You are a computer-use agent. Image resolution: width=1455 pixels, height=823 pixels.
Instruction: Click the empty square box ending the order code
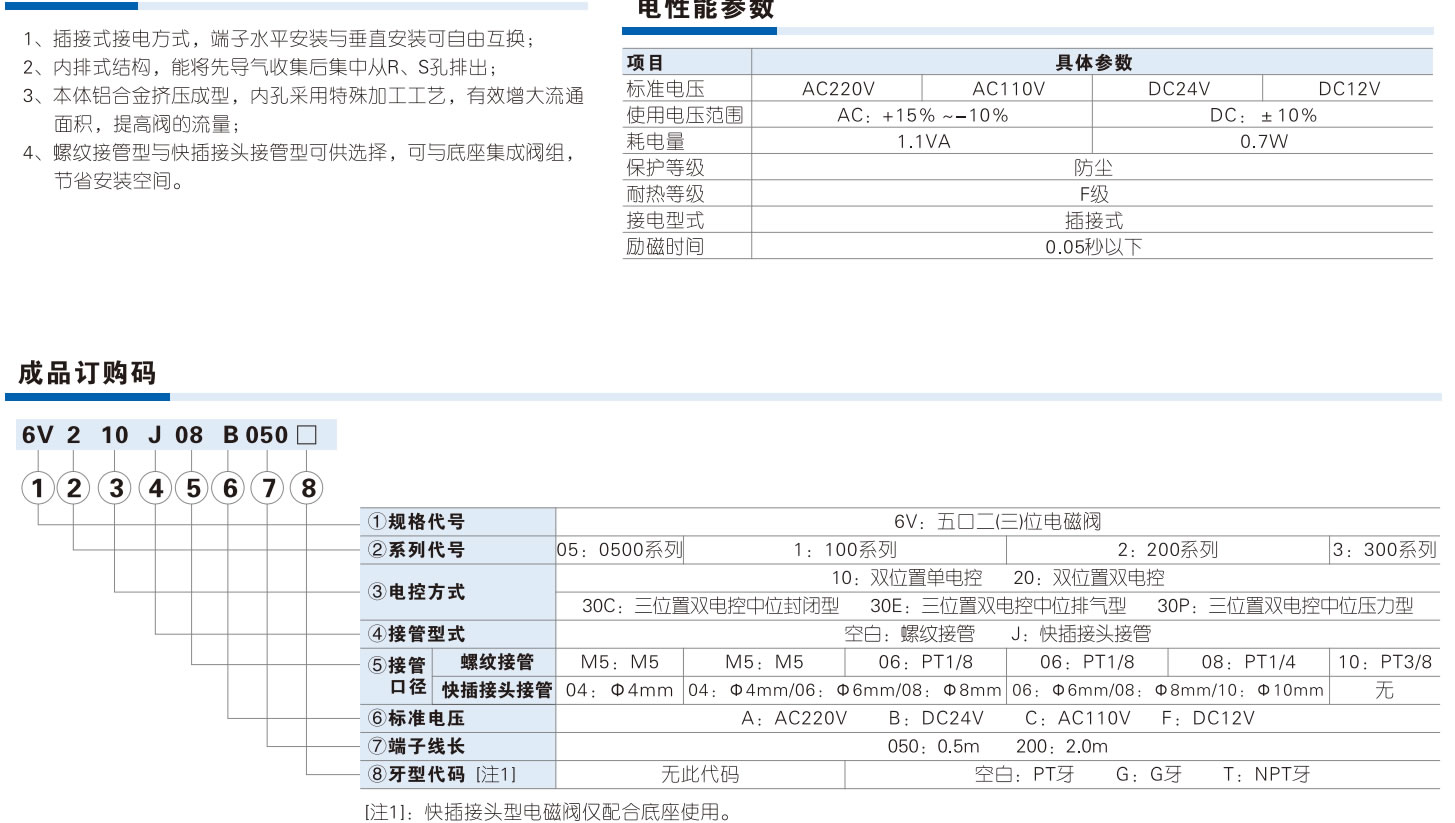click(307, 435)
